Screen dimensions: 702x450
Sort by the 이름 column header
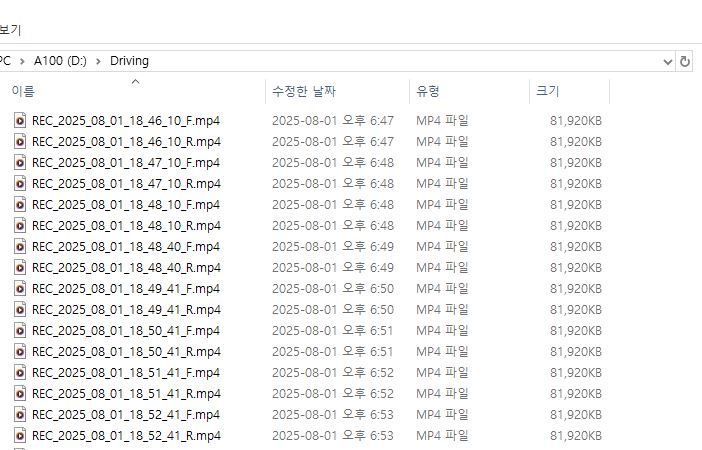click(23, 91)
